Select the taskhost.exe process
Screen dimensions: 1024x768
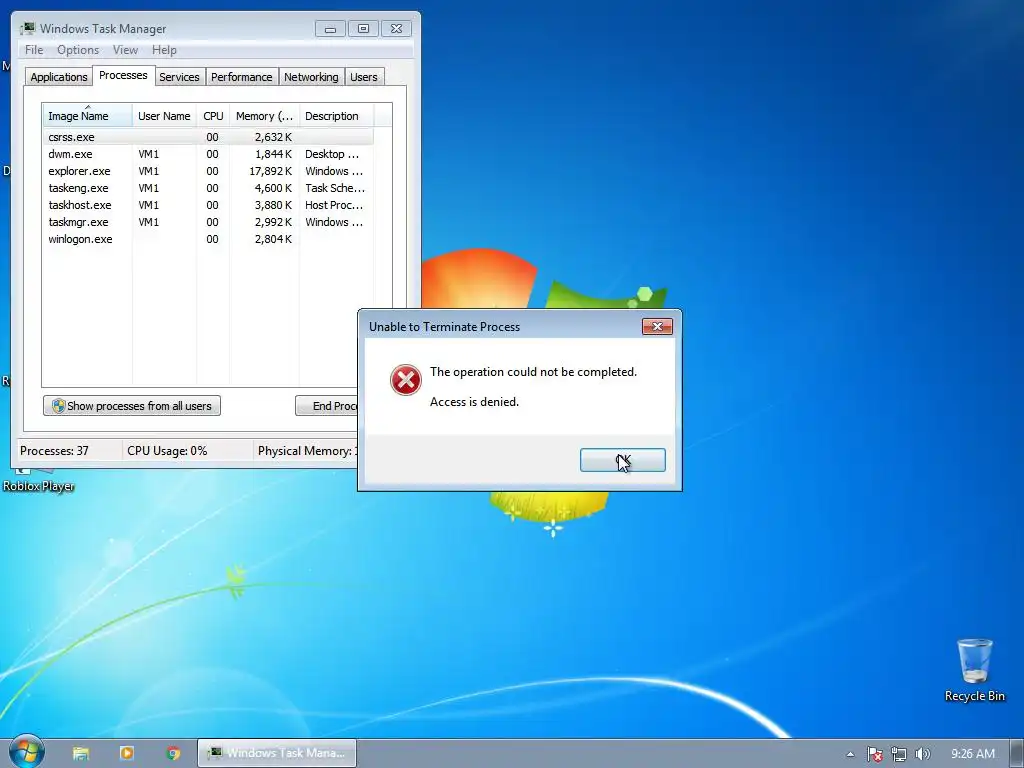tap(209, 205)
